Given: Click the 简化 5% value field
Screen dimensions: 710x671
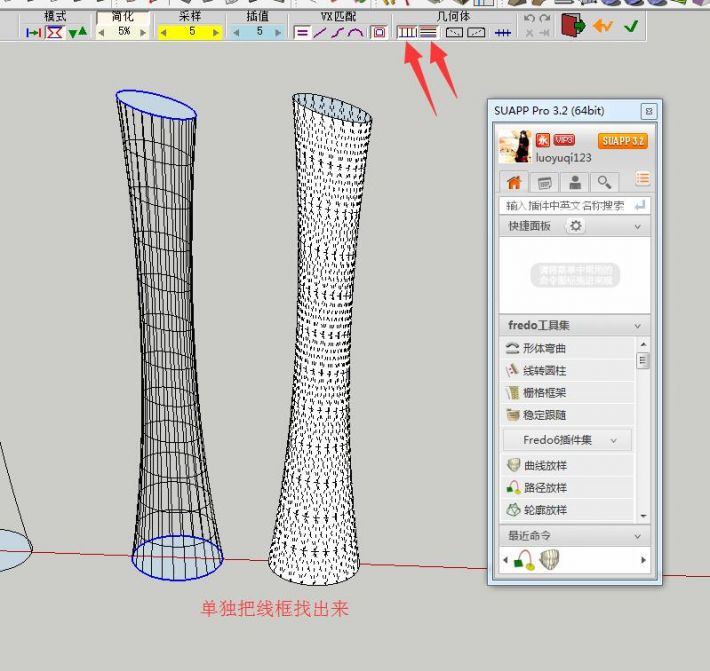Looking at the screenshot, I should [x=123, y=32].
